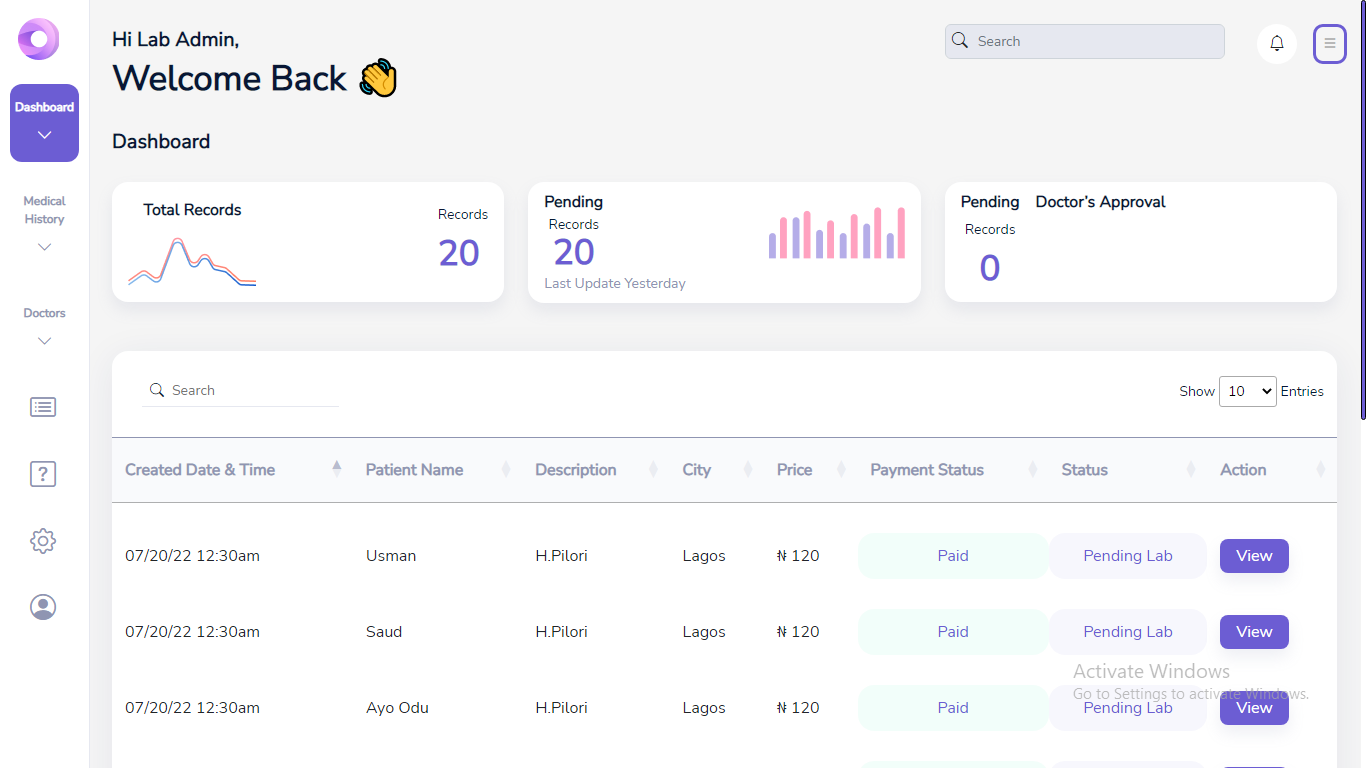Sort by Description column
This screenshot has width=1366, height=768.
tap(596, 470)
